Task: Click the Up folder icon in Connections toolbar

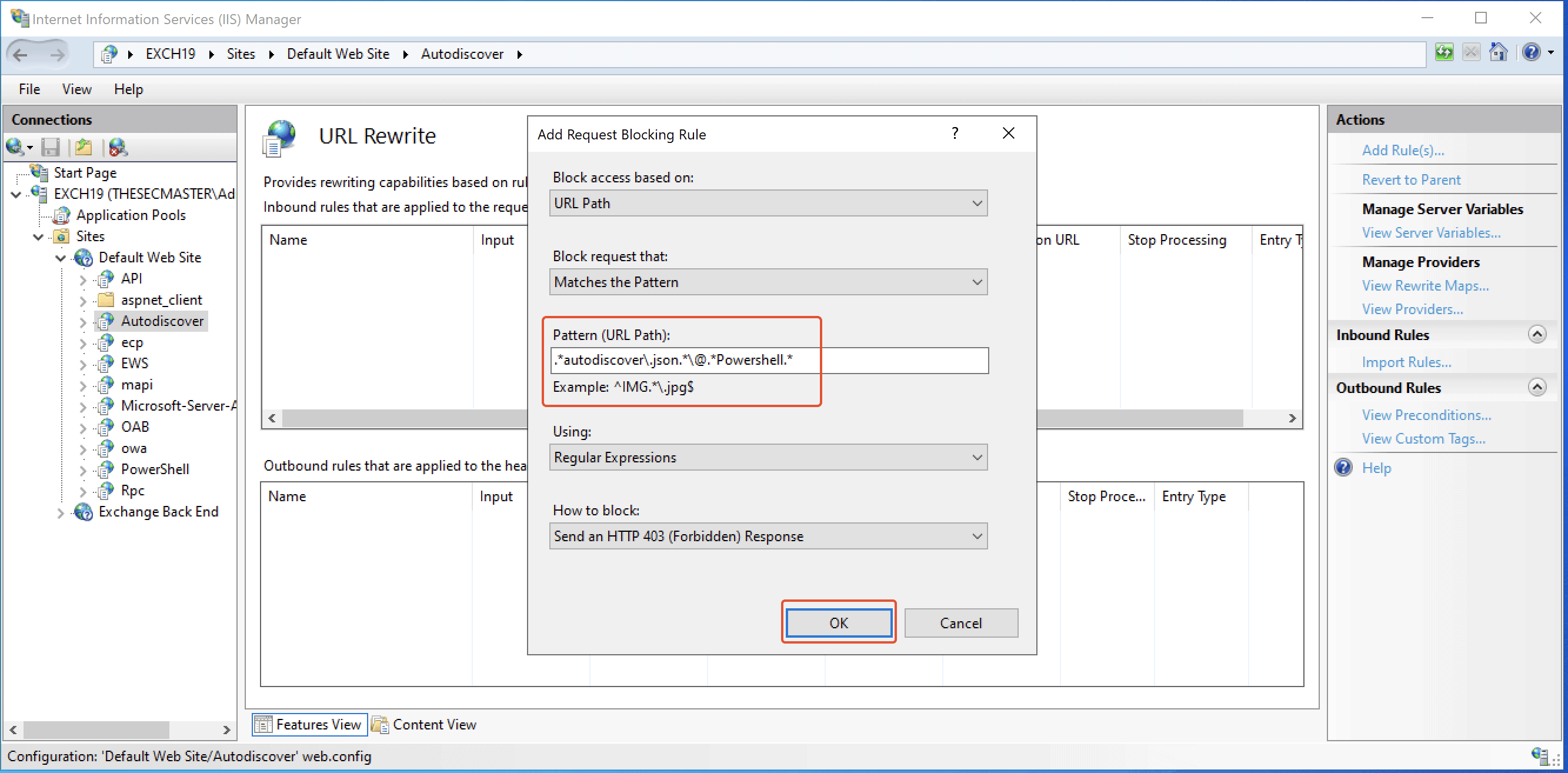Action: (84, 146)
